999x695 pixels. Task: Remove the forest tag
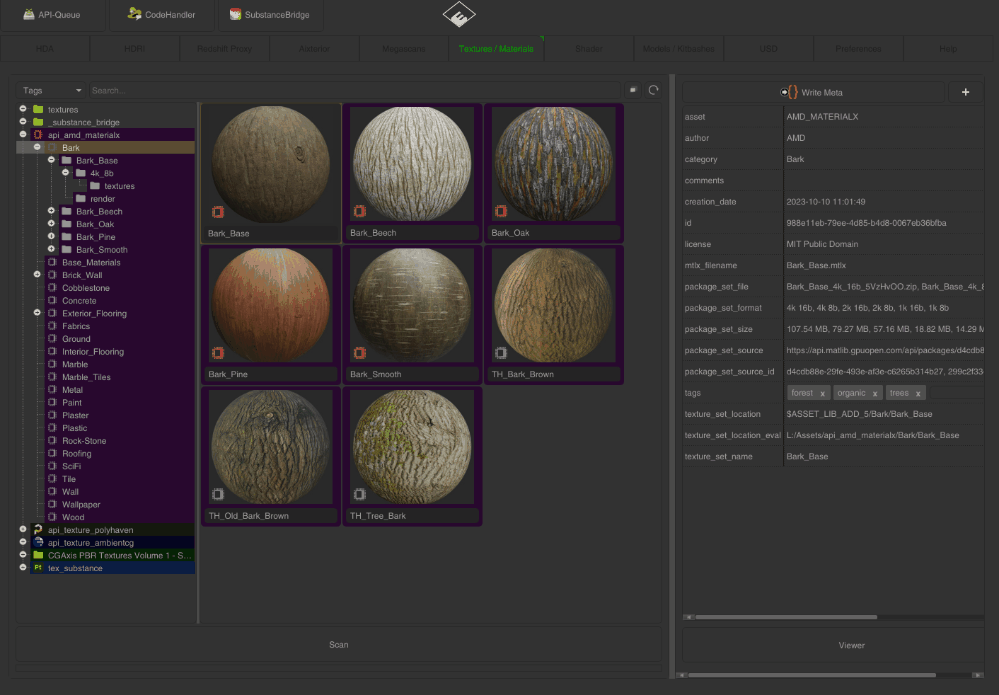(x=823, y=394)
